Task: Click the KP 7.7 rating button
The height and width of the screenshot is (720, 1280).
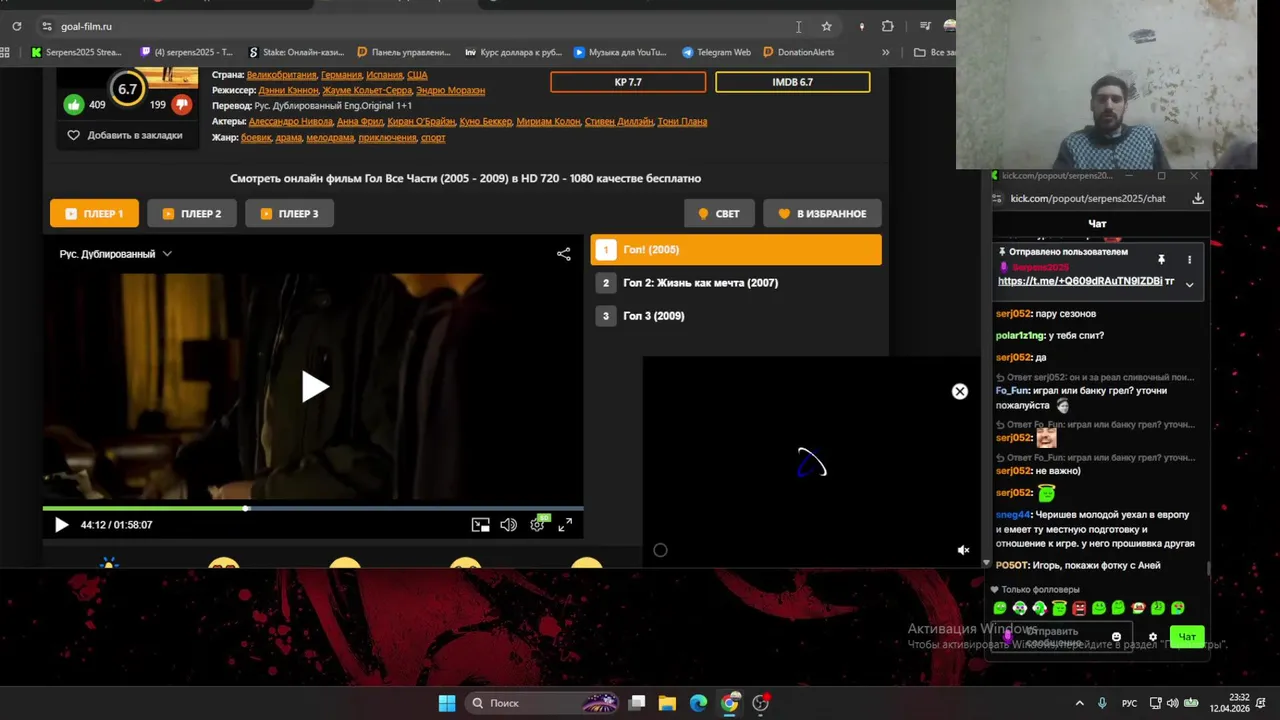Action: [x=628, y=82]
